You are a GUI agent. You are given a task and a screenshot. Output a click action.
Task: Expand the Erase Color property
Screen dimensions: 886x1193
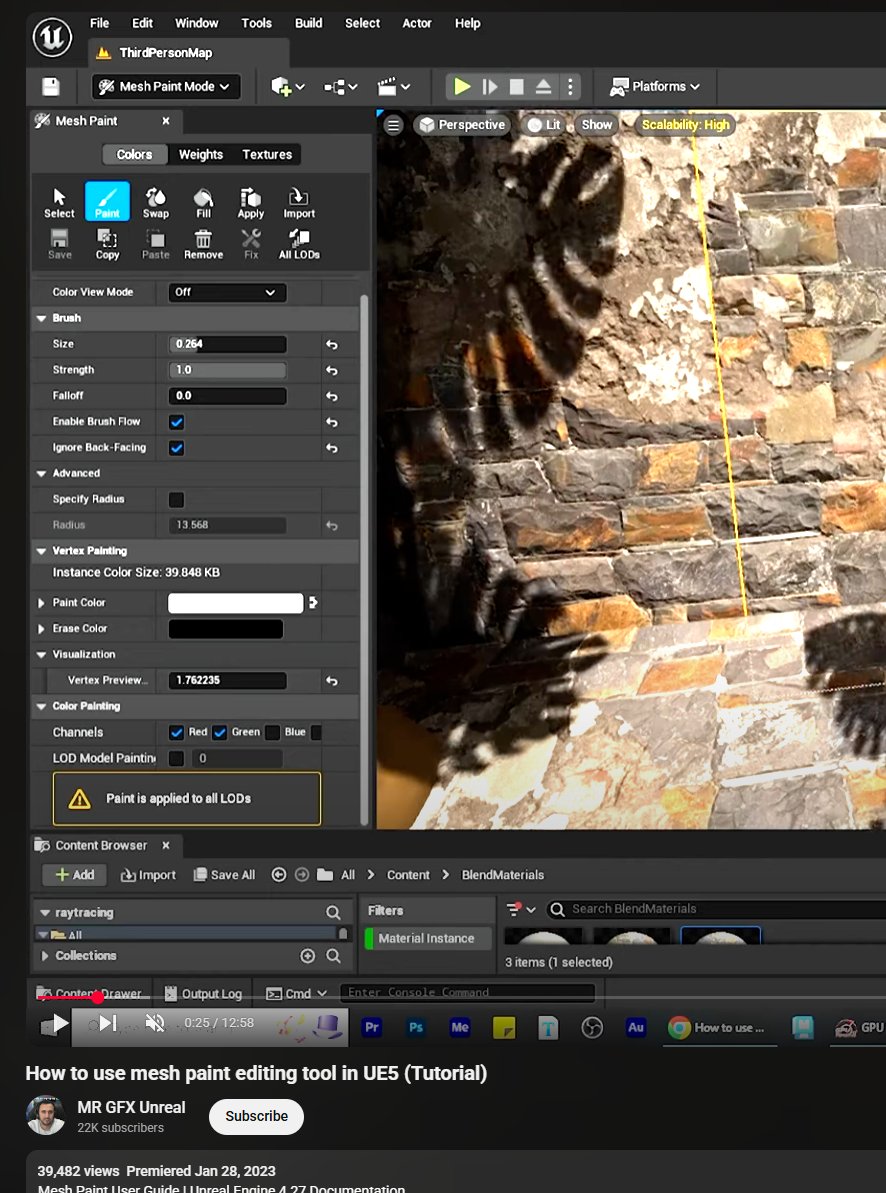pyautogui.click(x=41, y=628)
